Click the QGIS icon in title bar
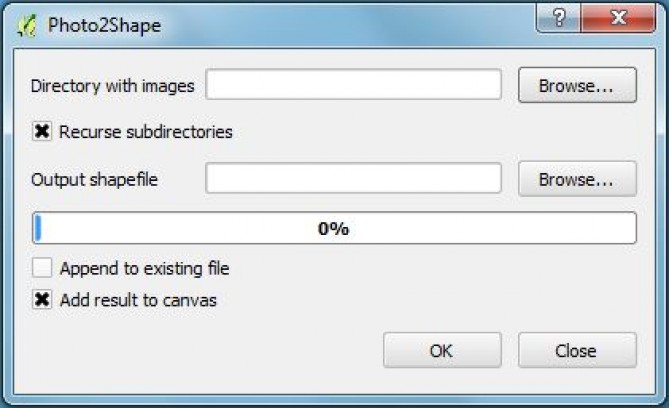 click(x=26, y=26)
